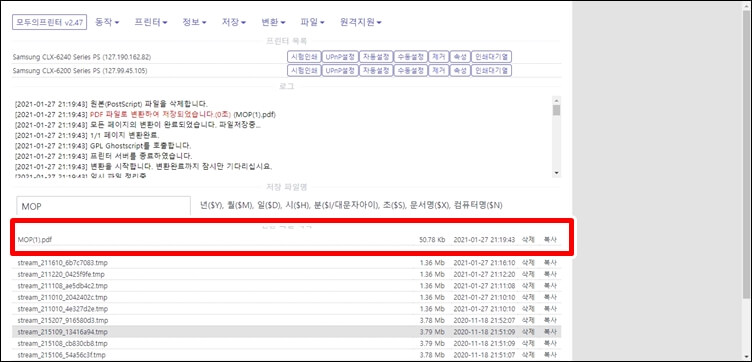Click file stream_215207_916580d3.tmp
This screenshot has height=362, width=752.
(x=63, y=320)
